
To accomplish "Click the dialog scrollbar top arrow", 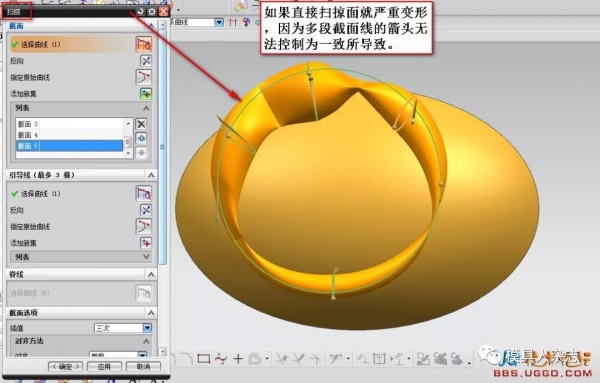I will [163, 24].
